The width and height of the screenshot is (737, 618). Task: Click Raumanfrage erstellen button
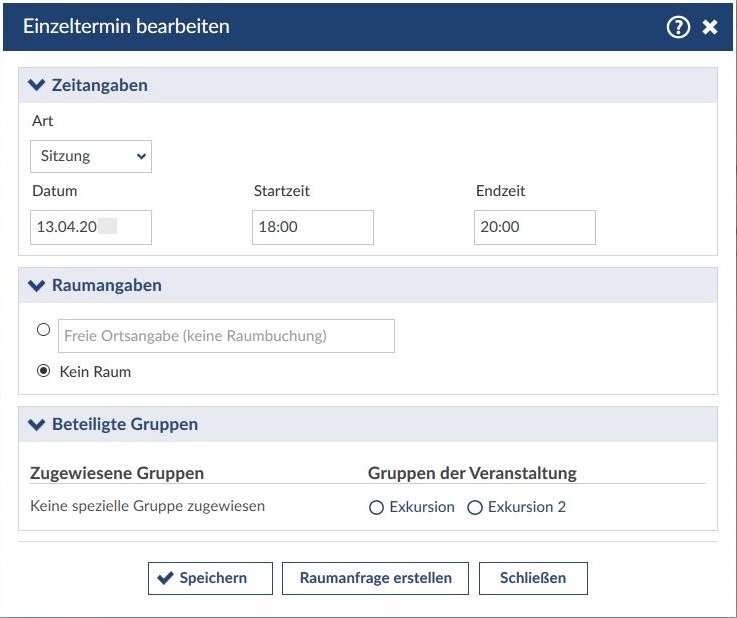375,578
